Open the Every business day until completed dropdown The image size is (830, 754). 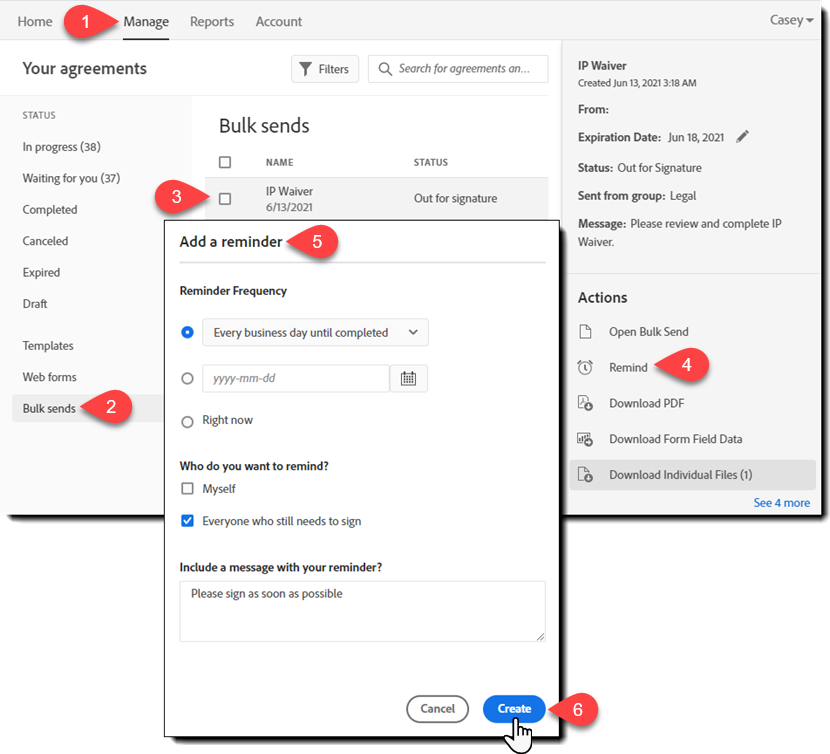(315, 332)
